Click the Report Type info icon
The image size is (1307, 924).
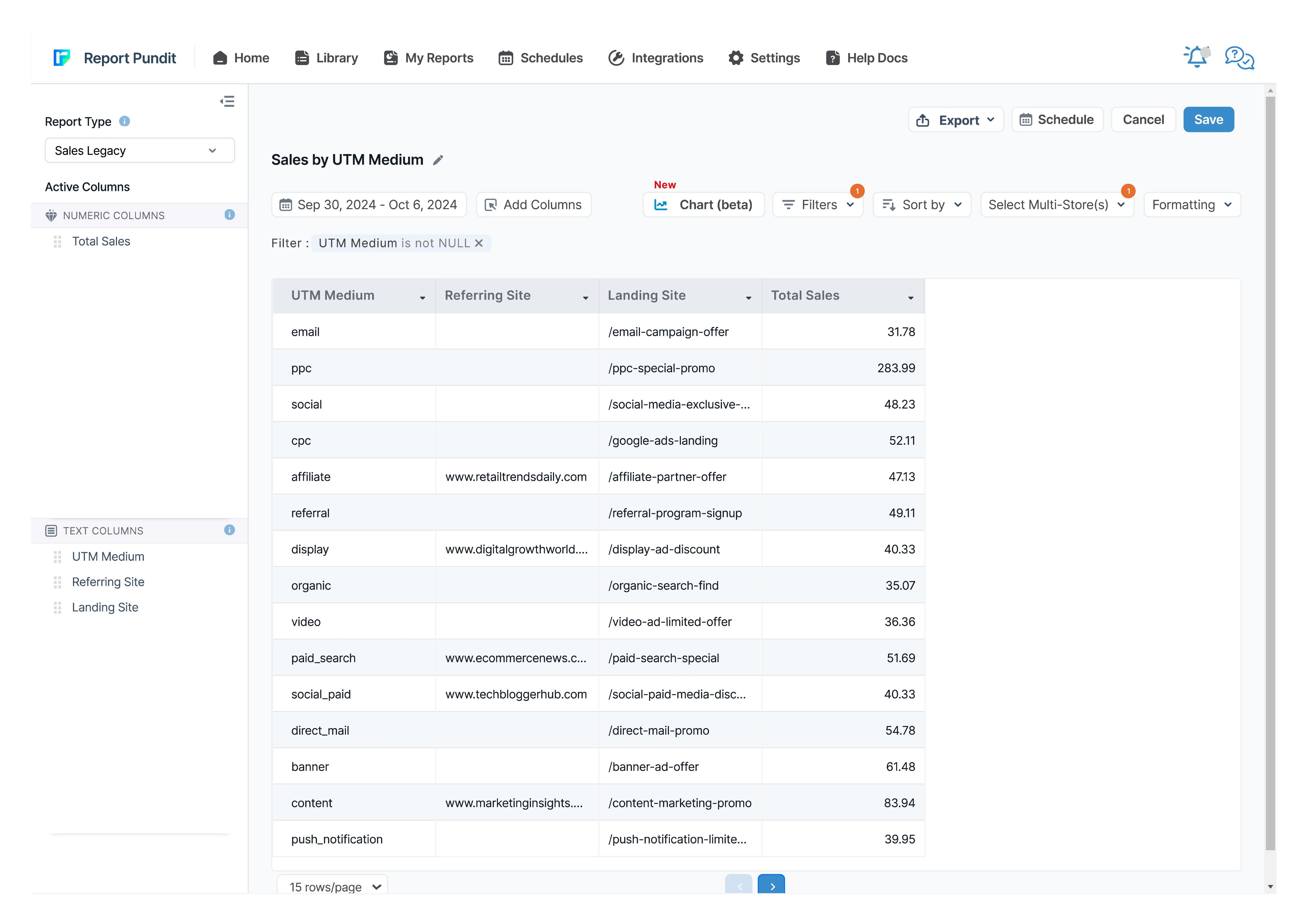pyautogui.click(x=125, y=121)
